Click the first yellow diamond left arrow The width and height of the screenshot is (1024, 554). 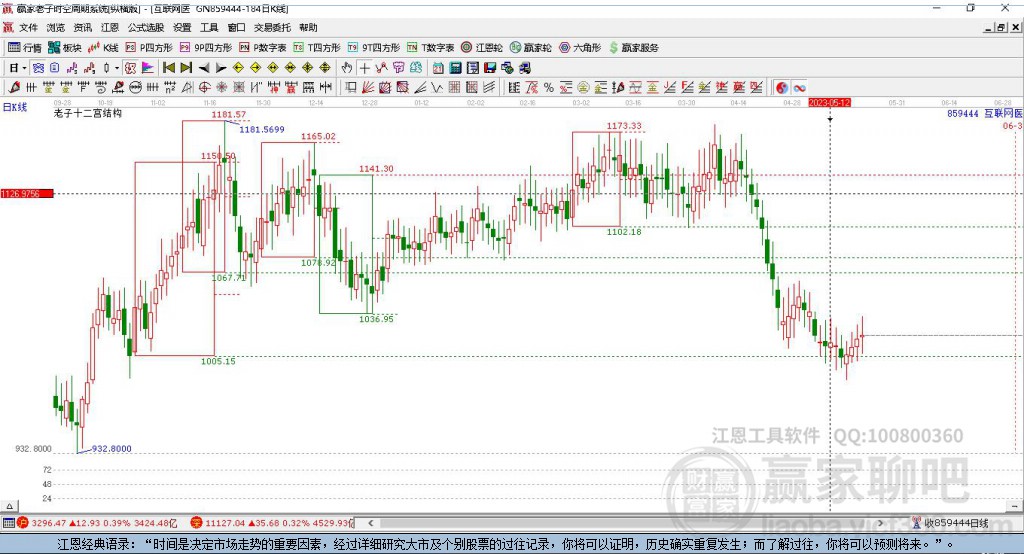238,68
